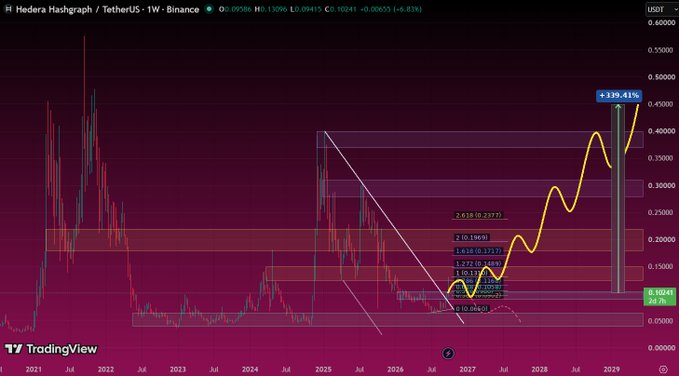Click the 0.60000 price axis label

[661, 23]
